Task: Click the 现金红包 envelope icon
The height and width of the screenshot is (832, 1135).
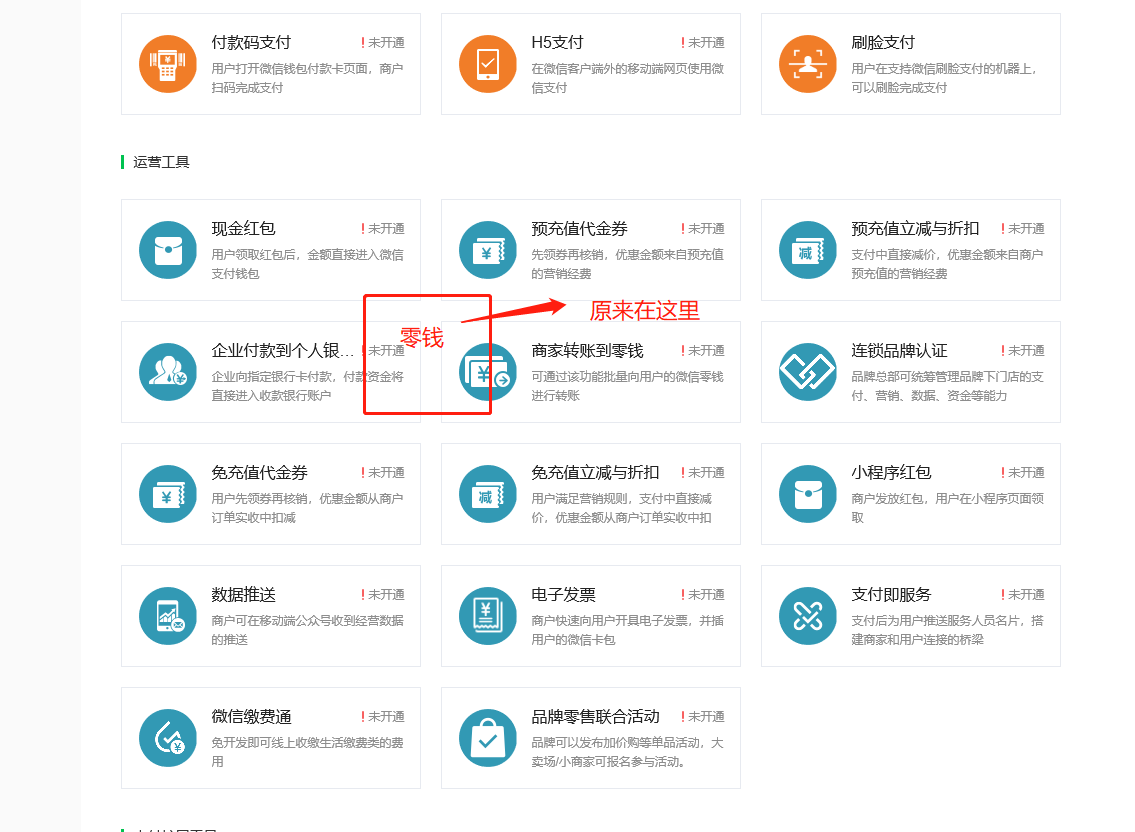Action: pyautogui.click(x=168, y=250)
